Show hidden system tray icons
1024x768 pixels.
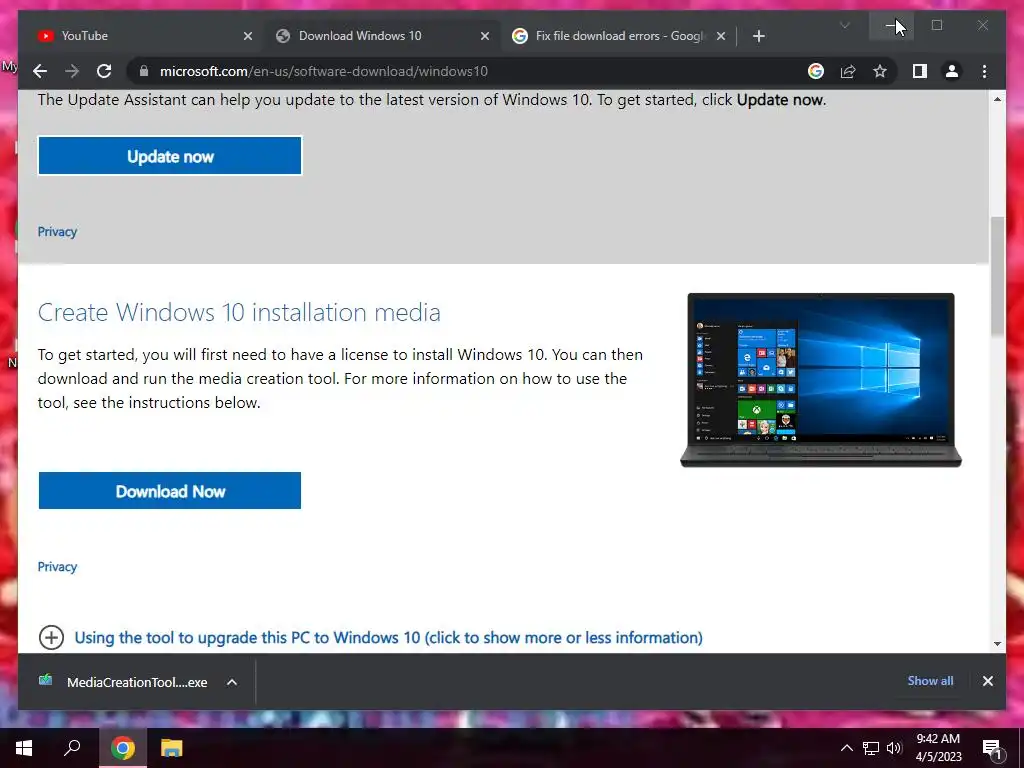(x=846, y=748)
